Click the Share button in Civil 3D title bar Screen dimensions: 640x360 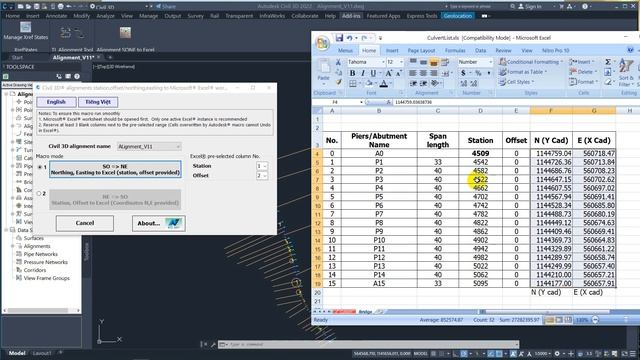click(x=166, y=6)
